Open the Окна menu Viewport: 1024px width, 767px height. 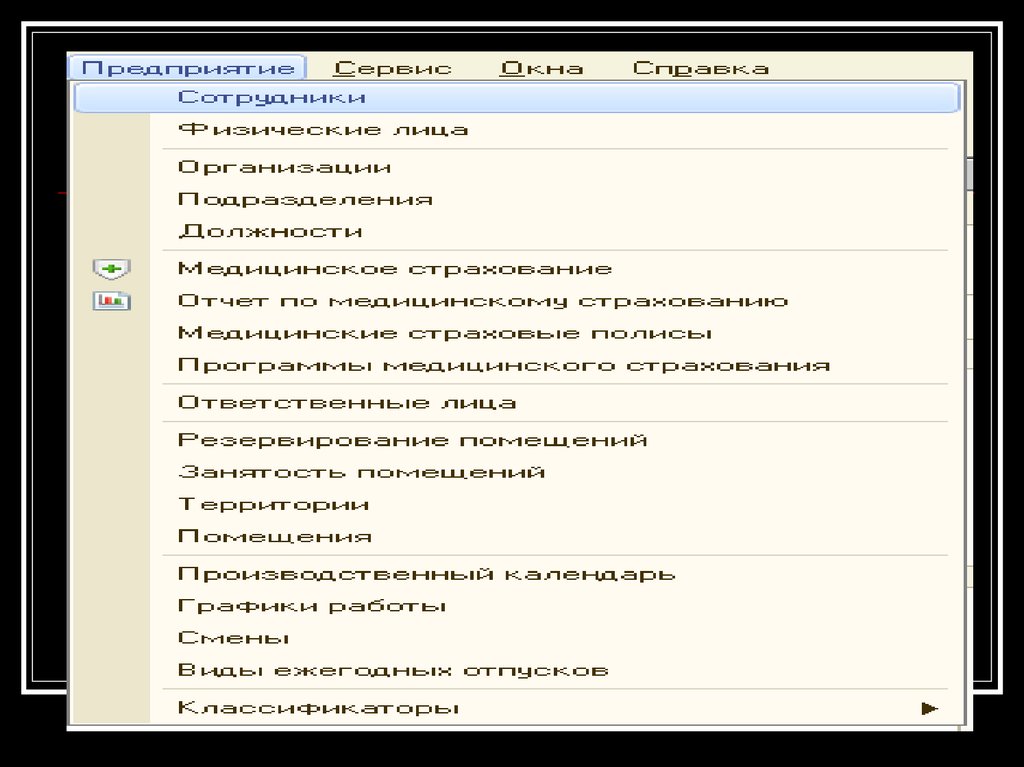[541, 68]
